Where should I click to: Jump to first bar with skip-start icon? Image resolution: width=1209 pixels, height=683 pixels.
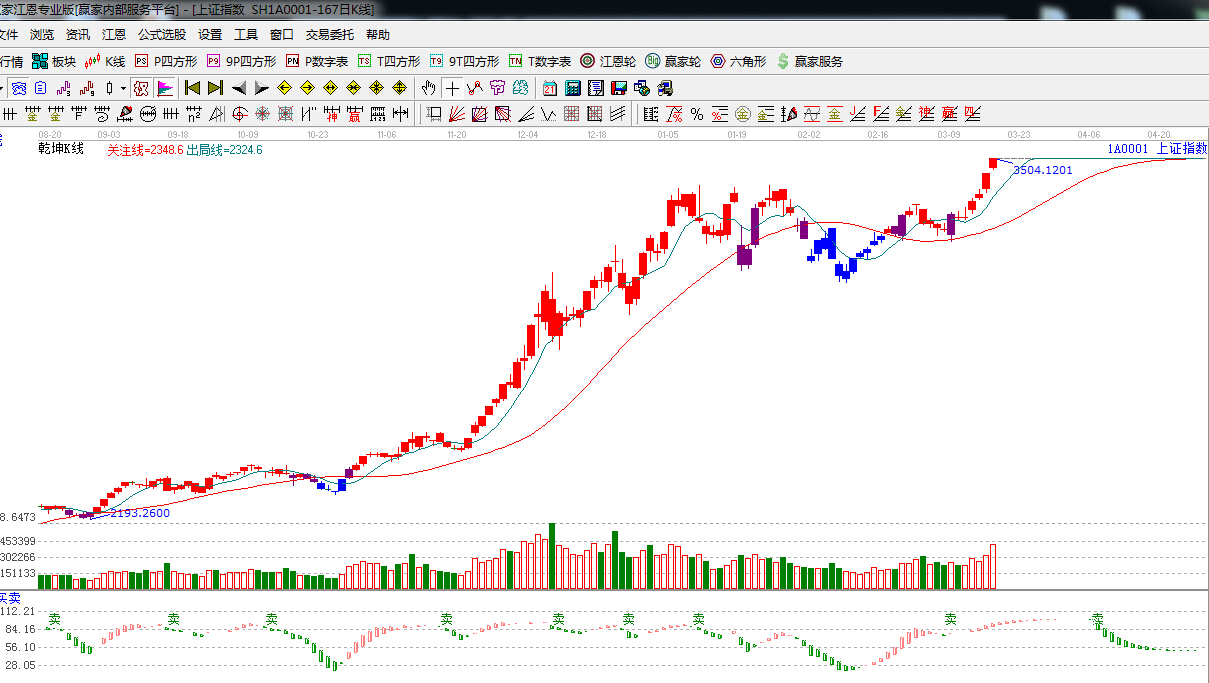coord(192,88)
